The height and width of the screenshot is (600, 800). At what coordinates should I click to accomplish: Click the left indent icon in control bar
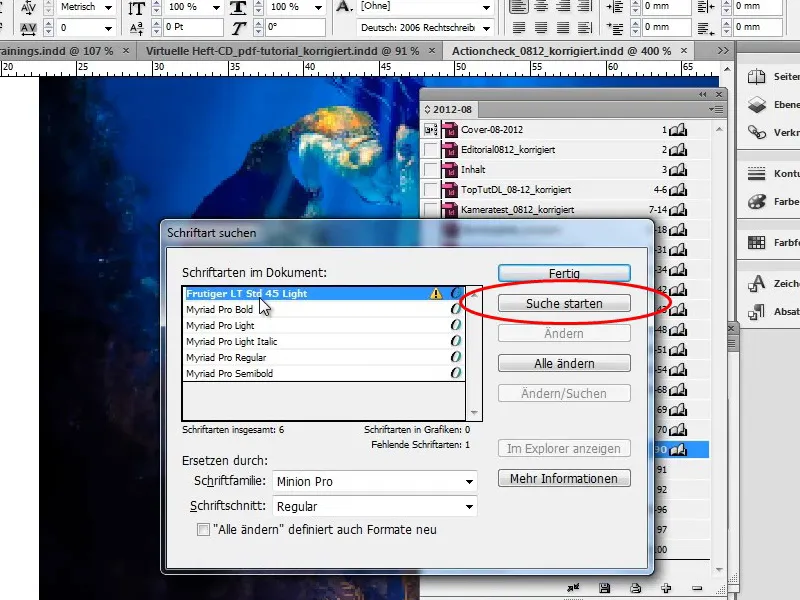[x=614, y=7]
